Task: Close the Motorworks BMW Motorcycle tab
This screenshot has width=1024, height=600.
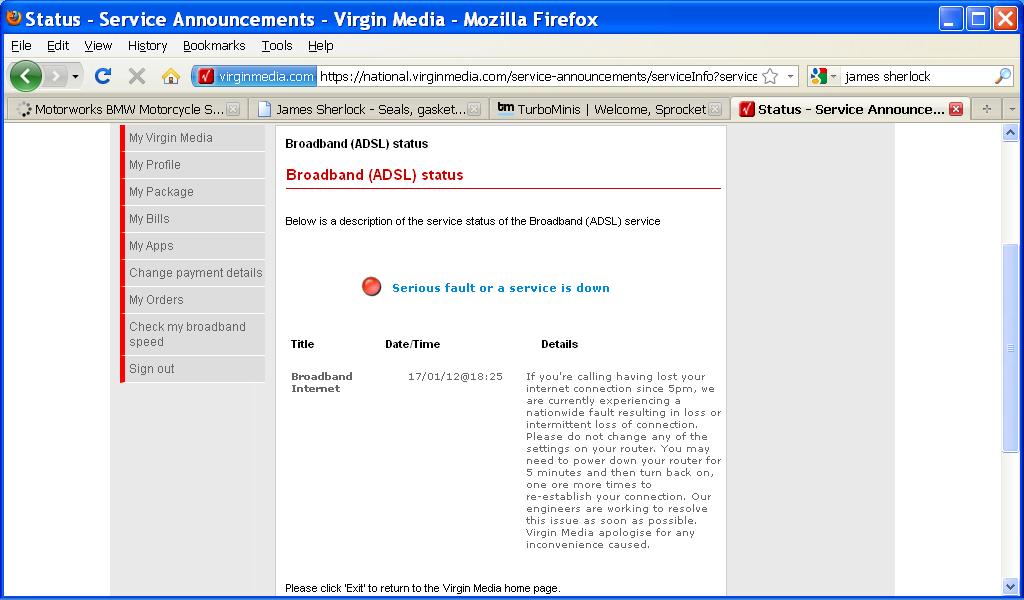Action: click(x=233, y=109)
